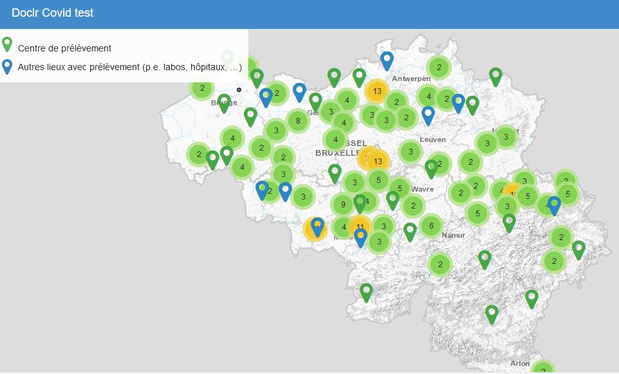Click the lone green pin southwest of Bruxelles label
This screenshot has width=619, height=374.
point(335,174)
